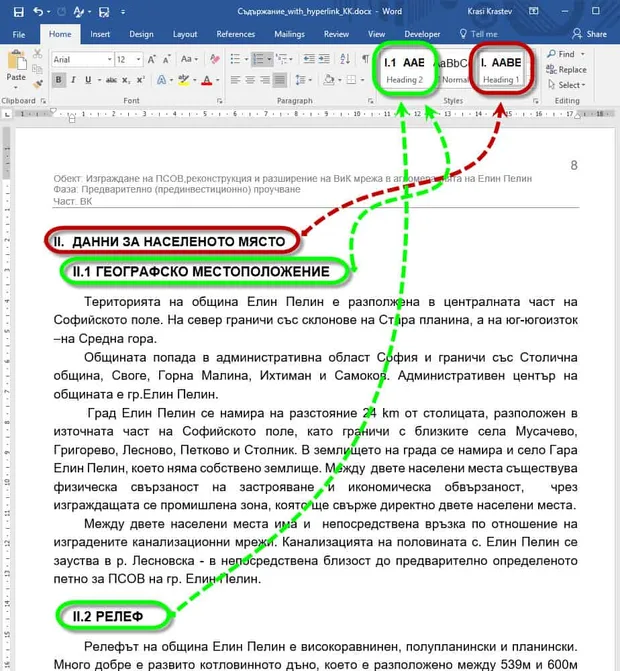Open the Paste options arrow
Screen dimensions: 620x671
click(x=16, y=87)
